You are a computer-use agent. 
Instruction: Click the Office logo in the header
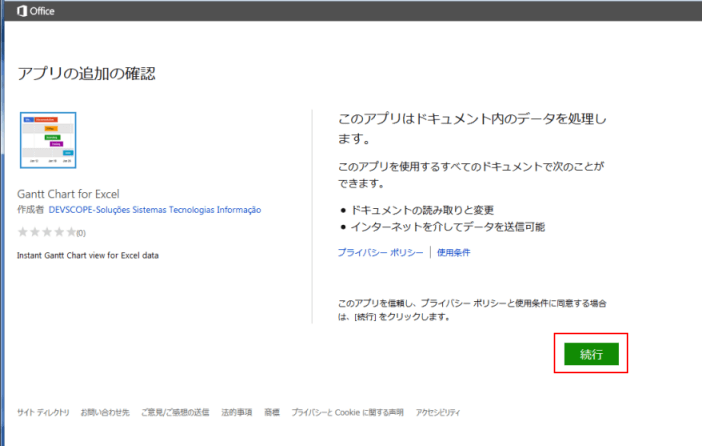coord(35,11)
